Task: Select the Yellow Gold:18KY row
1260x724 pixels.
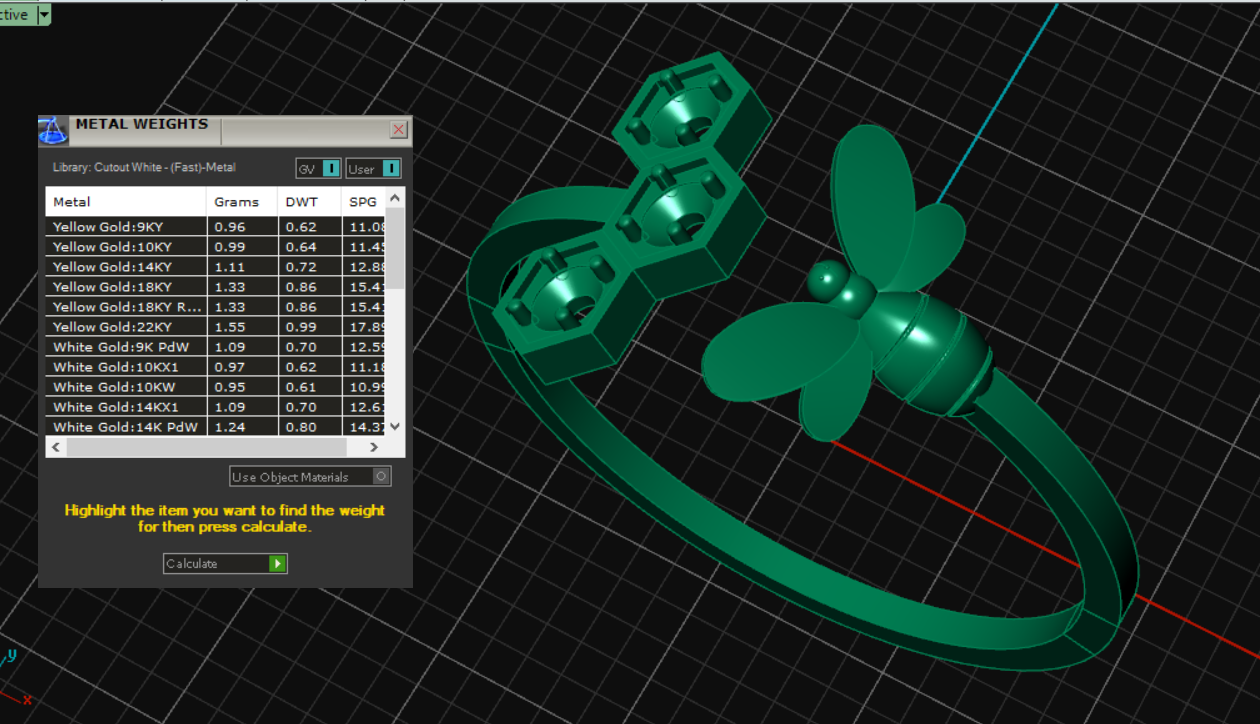Action: click(x=125, y=287)
